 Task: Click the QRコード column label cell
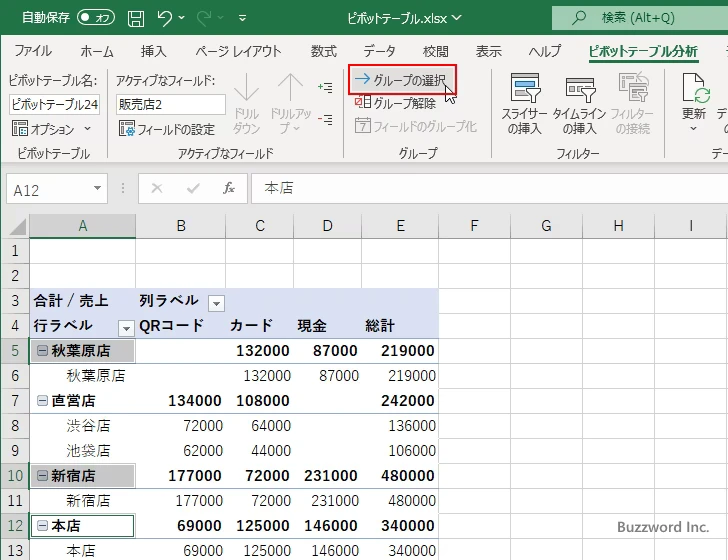click(181, 326)
